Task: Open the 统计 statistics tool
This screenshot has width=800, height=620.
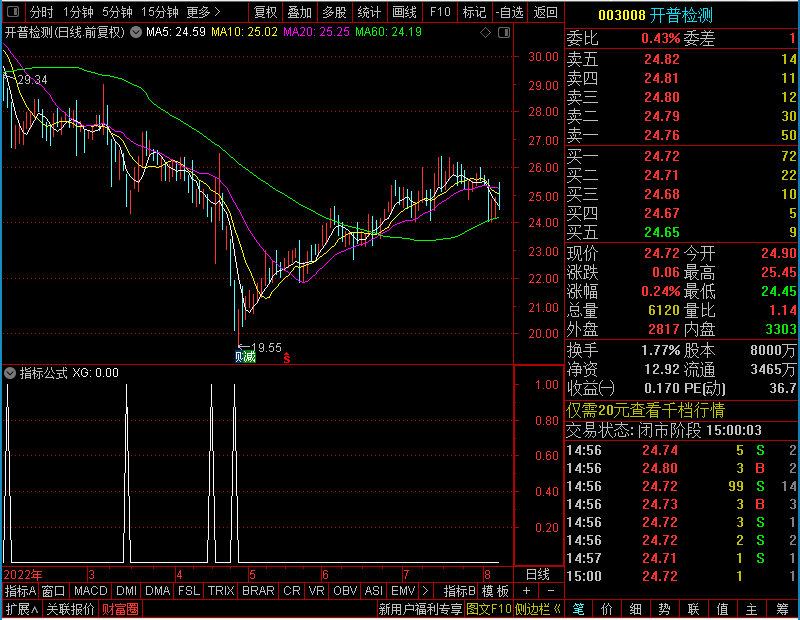Action: (x=369, y=12)
